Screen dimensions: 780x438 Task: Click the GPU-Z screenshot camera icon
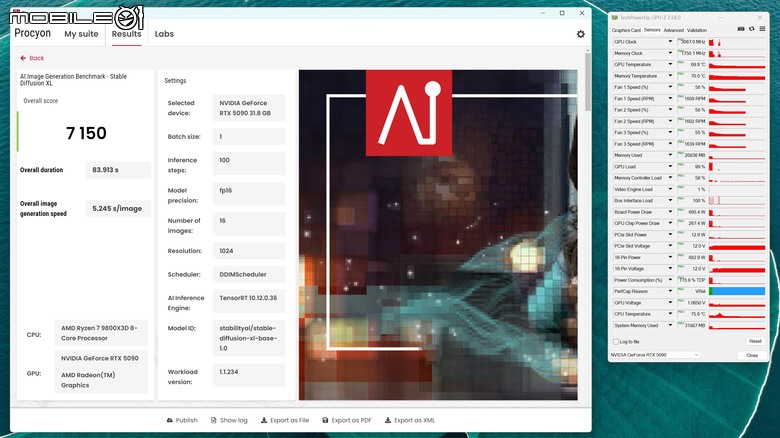pyautogui.click(x=741, y=29)
